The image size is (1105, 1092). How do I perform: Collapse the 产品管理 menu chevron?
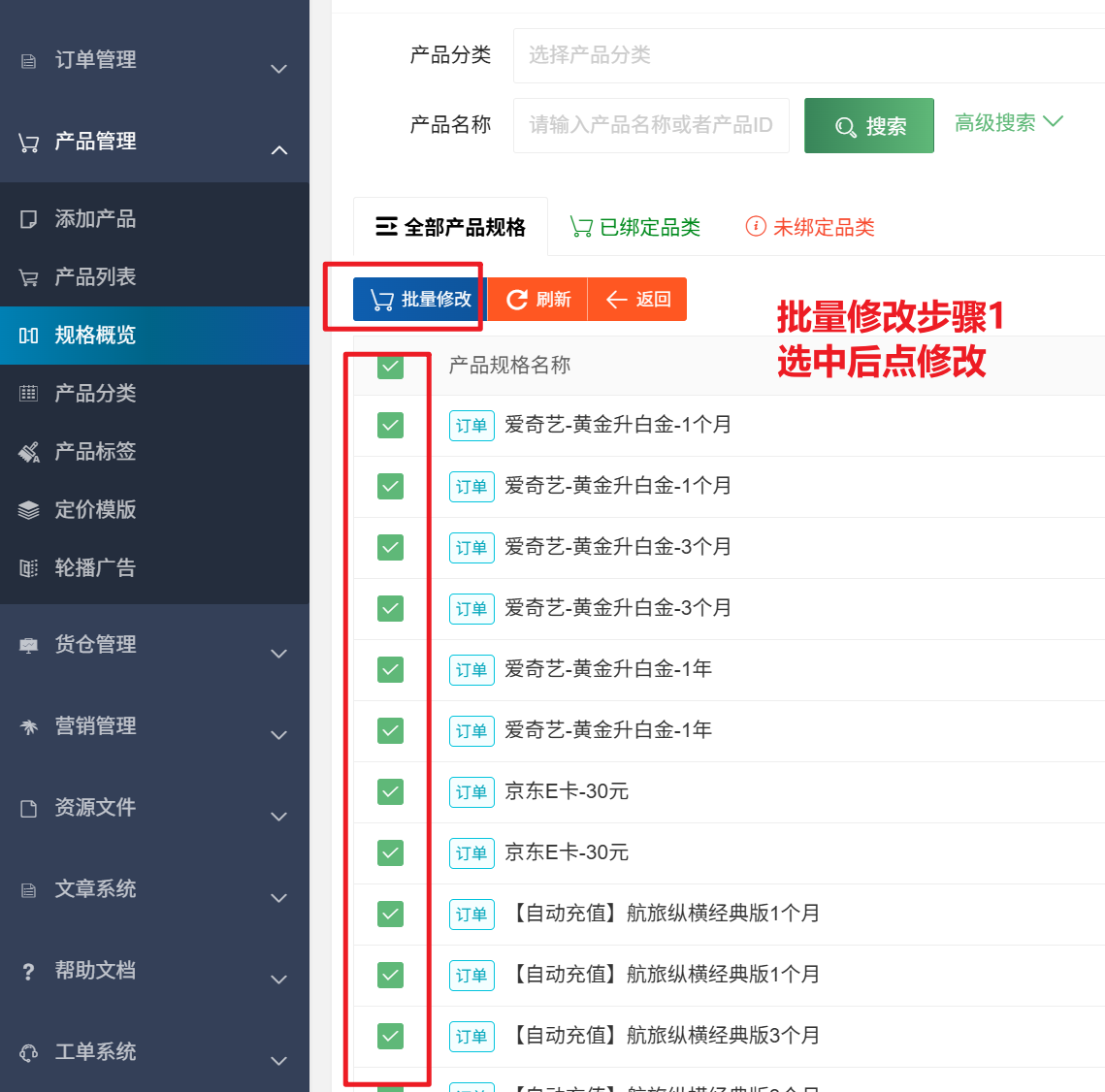click(279, 150)
